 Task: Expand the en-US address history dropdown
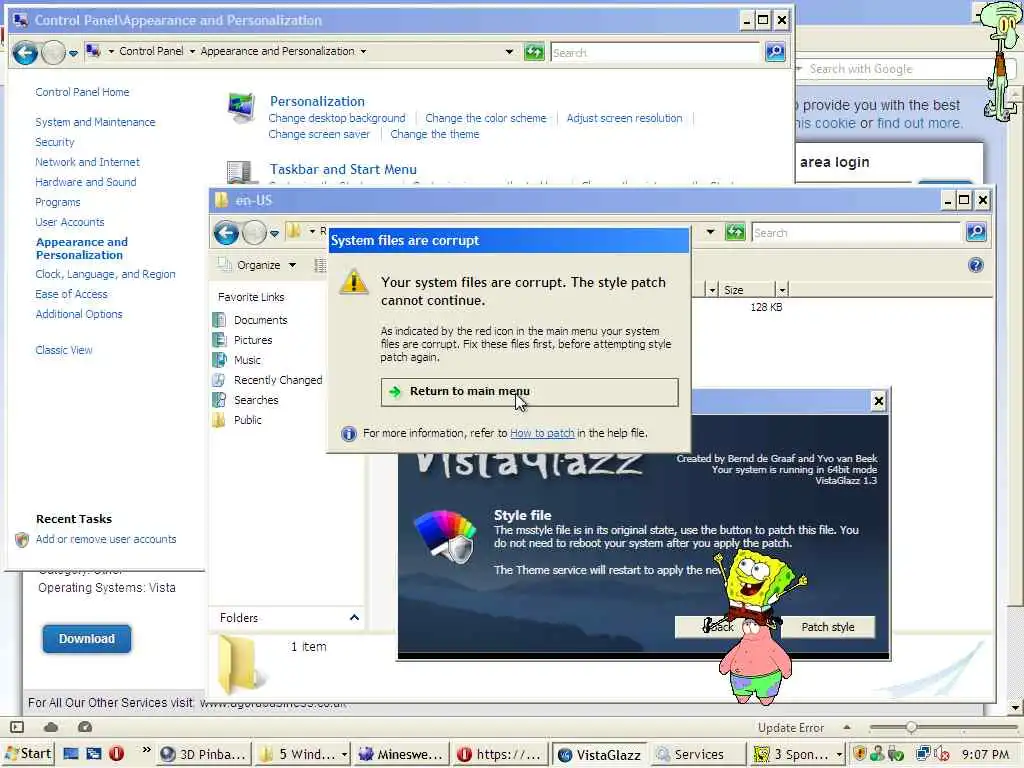coord(711,232)
